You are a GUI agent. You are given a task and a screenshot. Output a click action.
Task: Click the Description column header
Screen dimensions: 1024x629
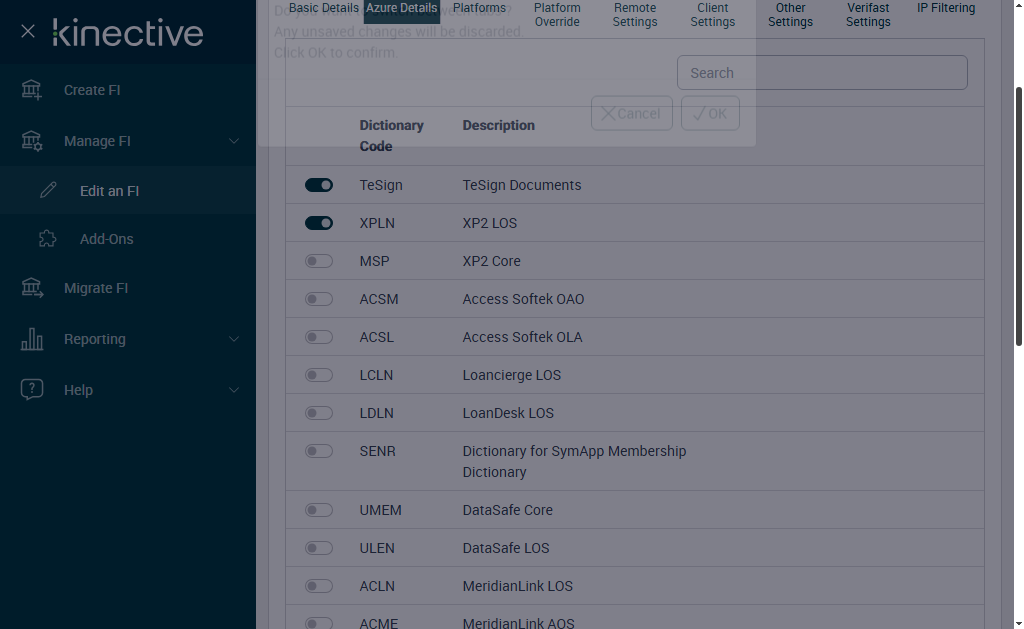coord(498,125)
